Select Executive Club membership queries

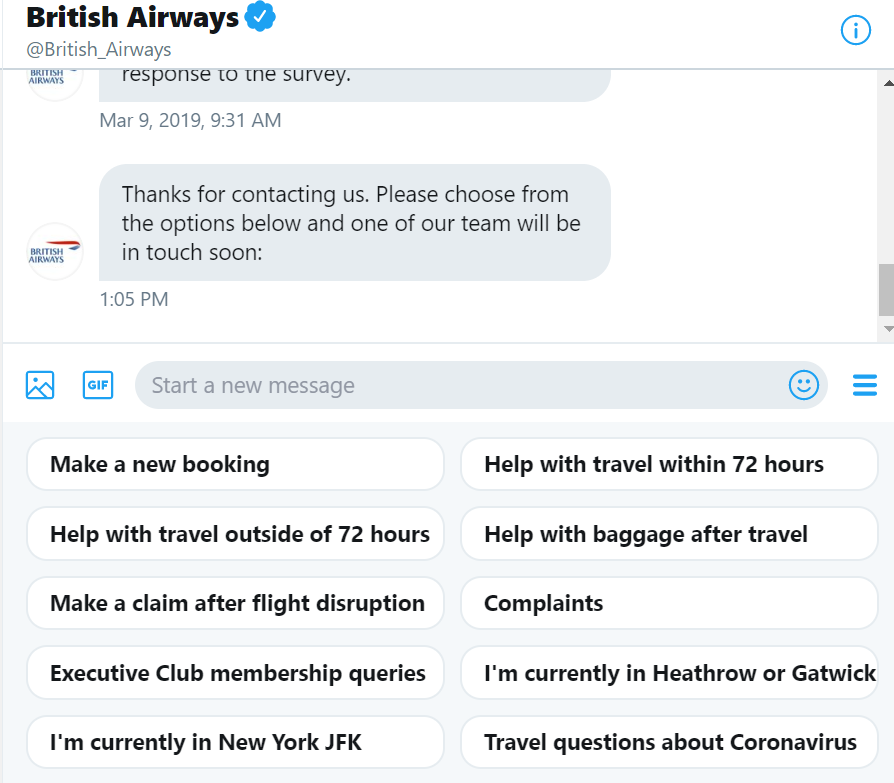235,673
